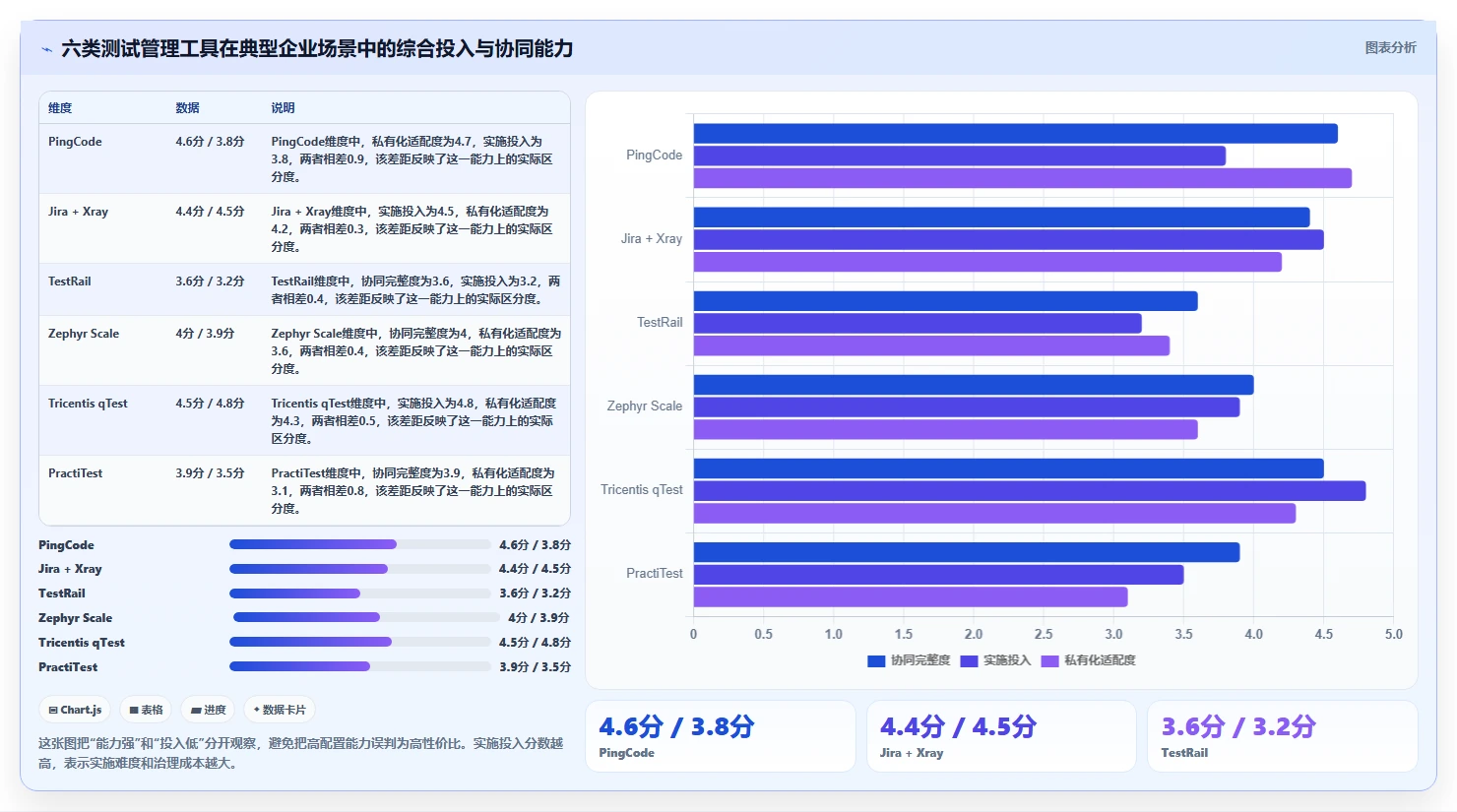The height and width of the screenshot is (812, 1457).
Task: Click the small icon before the page title
Action: [x=46, y=49]
